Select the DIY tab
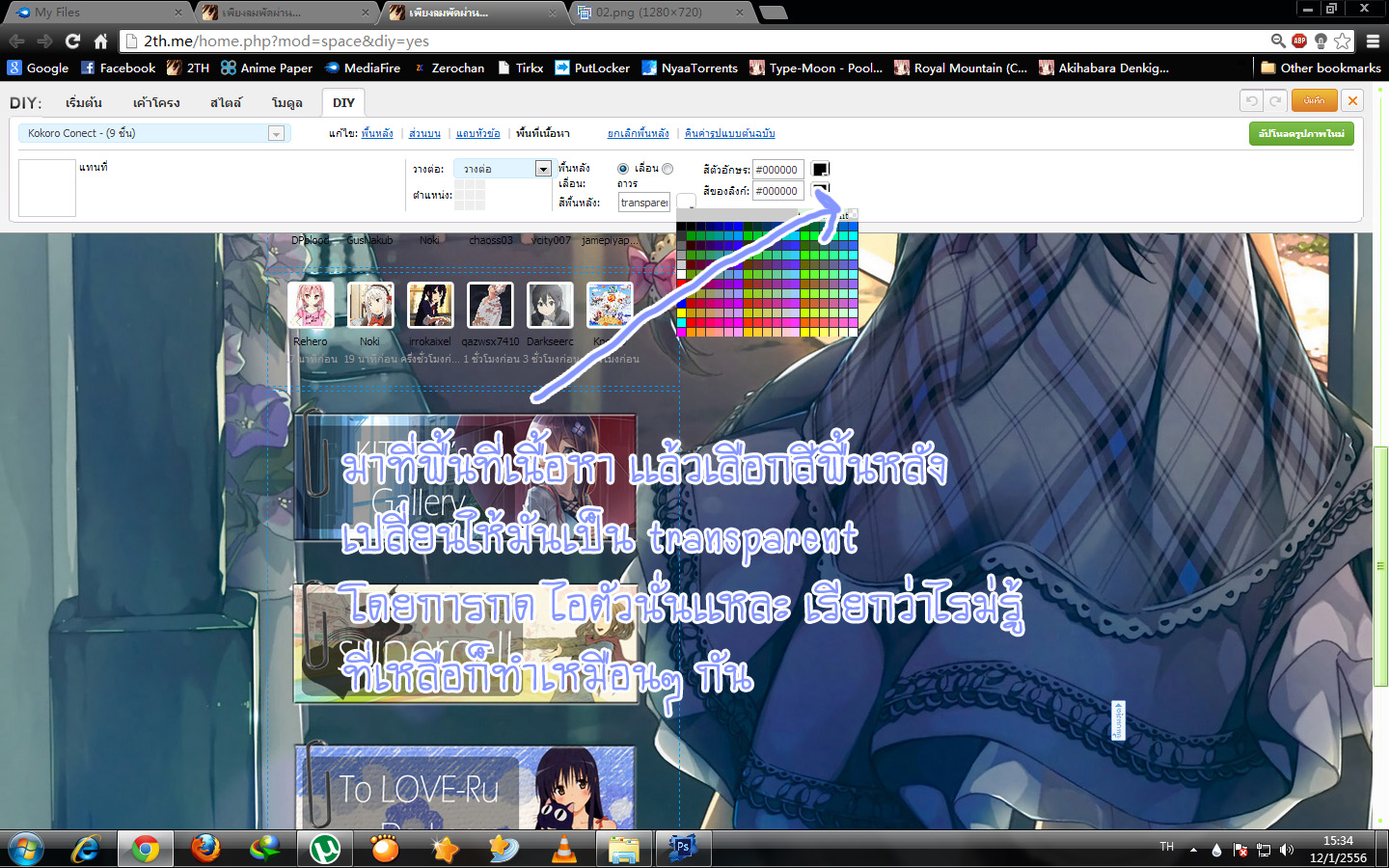The height and width of the screenshot is (868, 1389). coord(343,102)
